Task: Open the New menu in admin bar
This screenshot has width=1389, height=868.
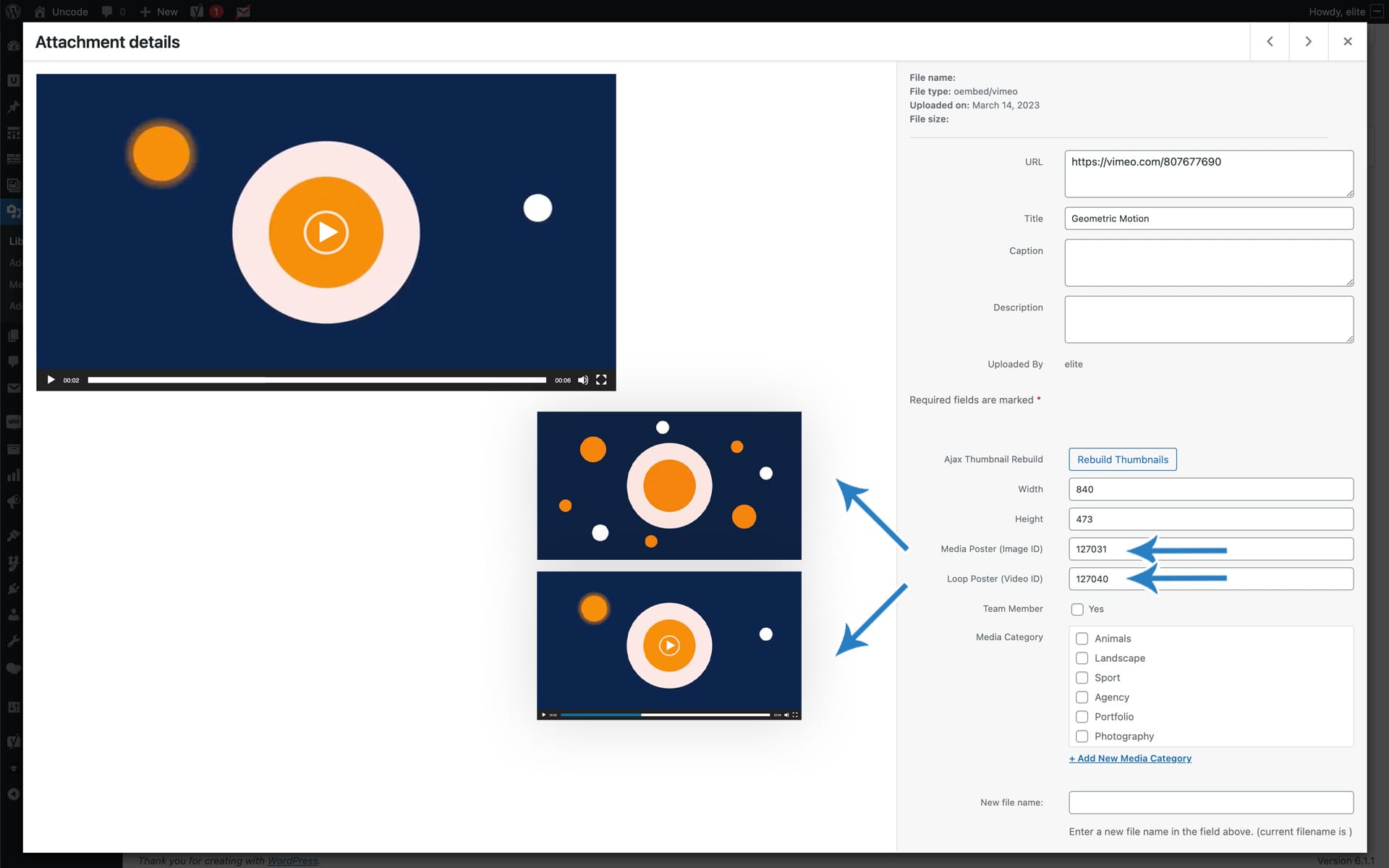Action: 158,12
